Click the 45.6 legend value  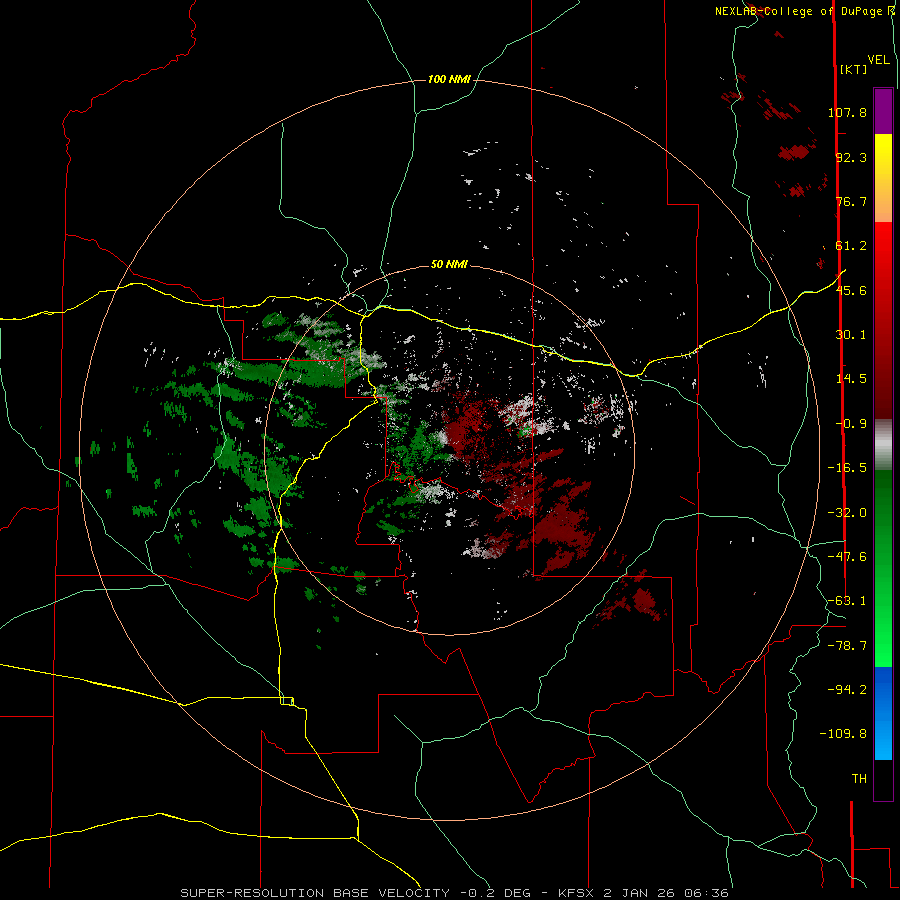851,290
